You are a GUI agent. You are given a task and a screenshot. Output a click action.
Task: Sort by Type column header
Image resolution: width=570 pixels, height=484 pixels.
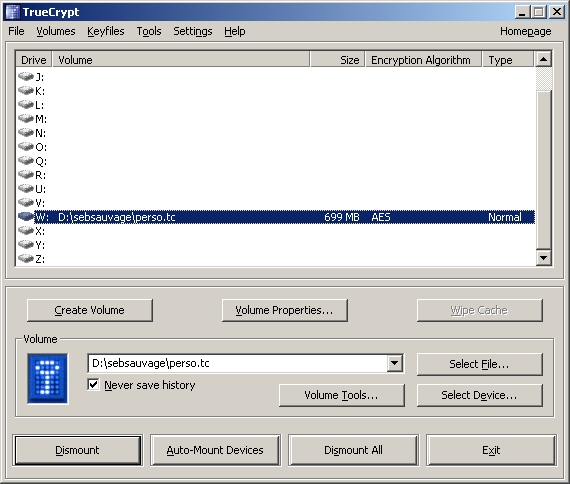(508, 60)
